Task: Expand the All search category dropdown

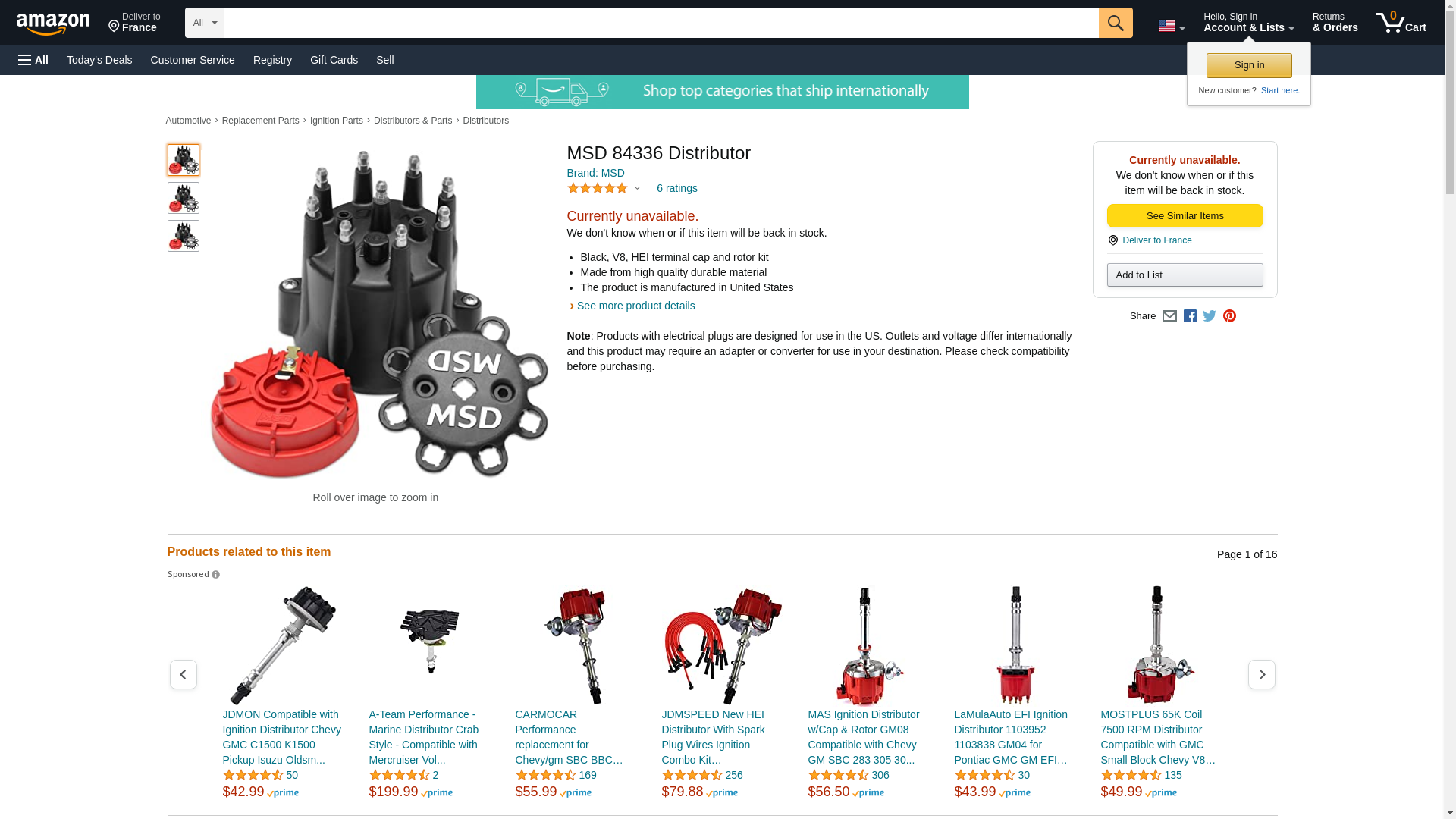Action: tap(204, 23)
